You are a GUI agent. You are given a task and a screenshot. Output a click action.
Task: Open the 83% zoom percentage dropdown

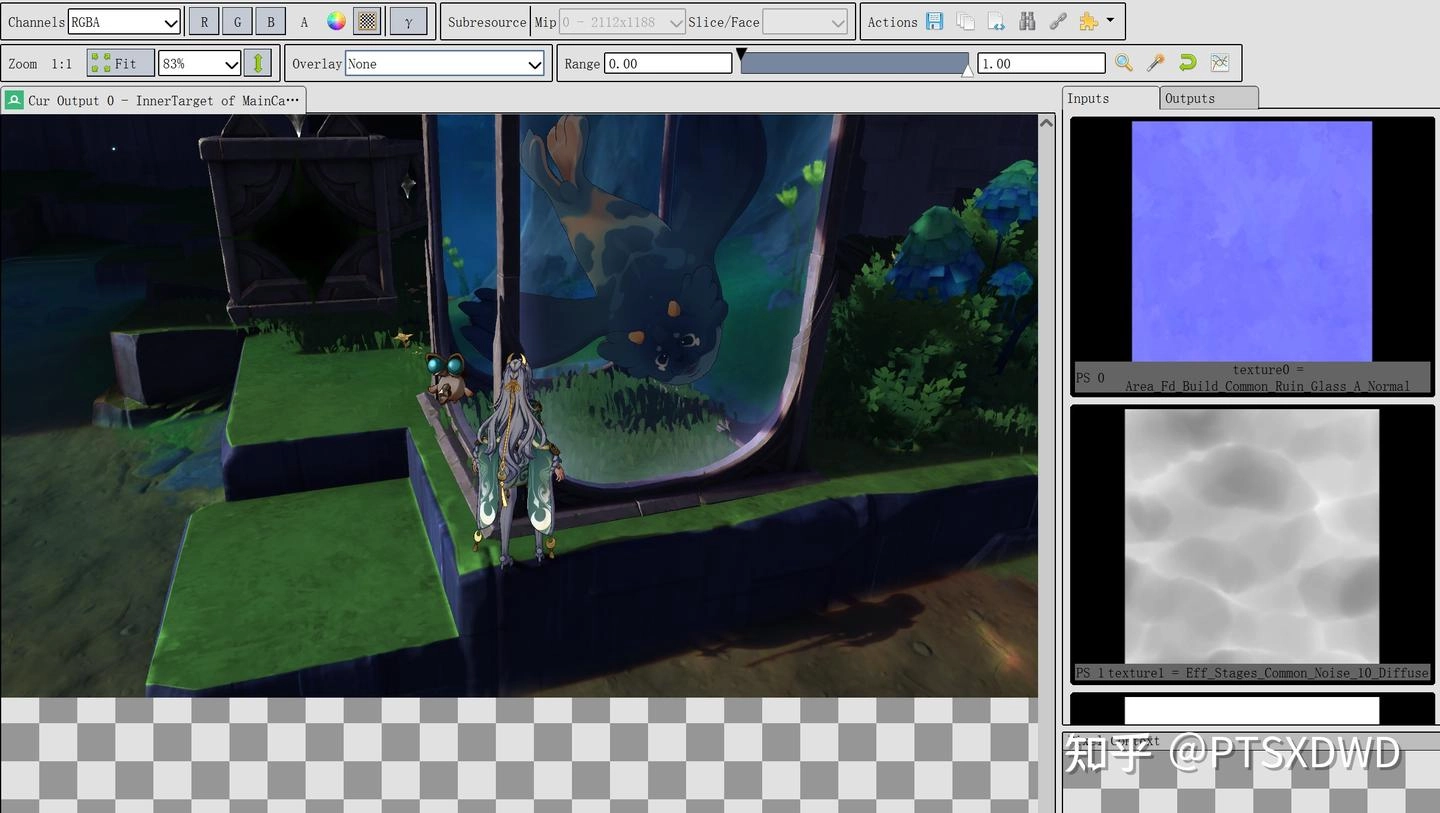(x=200, y=63)
